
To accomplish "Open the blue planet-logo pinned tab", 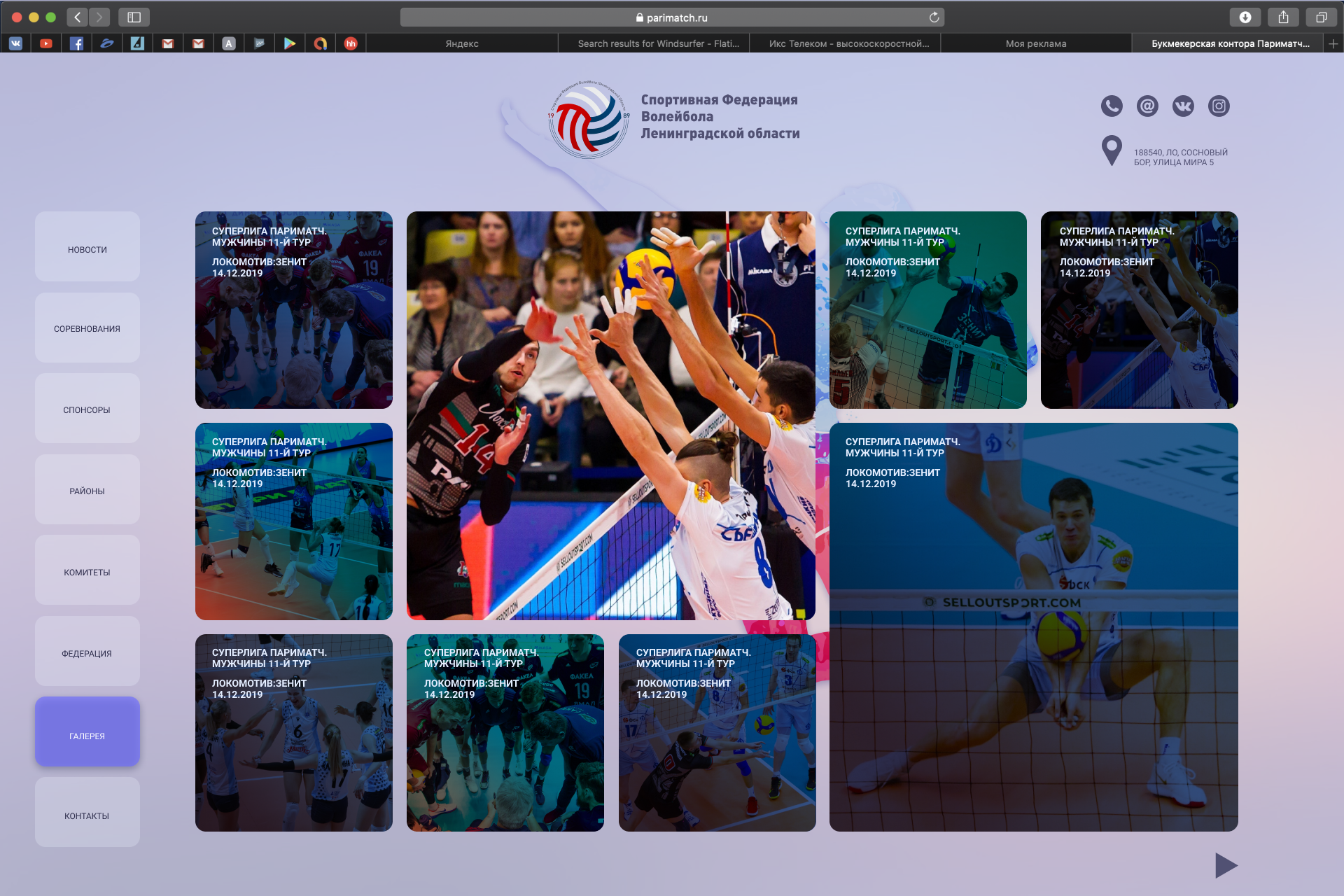I will pos(107,43).
